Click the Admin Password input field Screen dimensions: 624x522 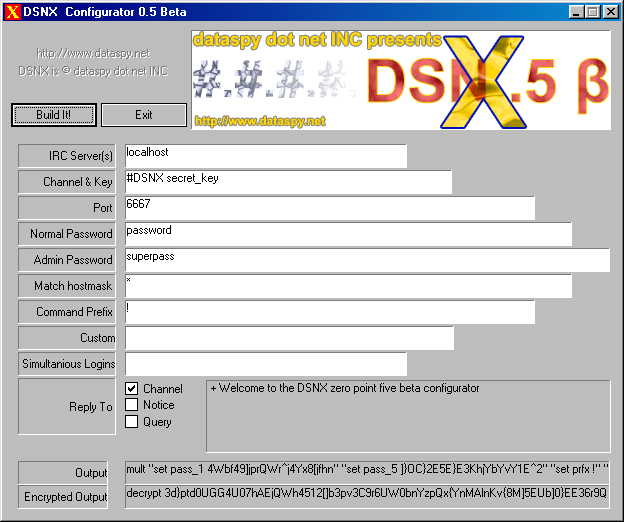[366, 260]
